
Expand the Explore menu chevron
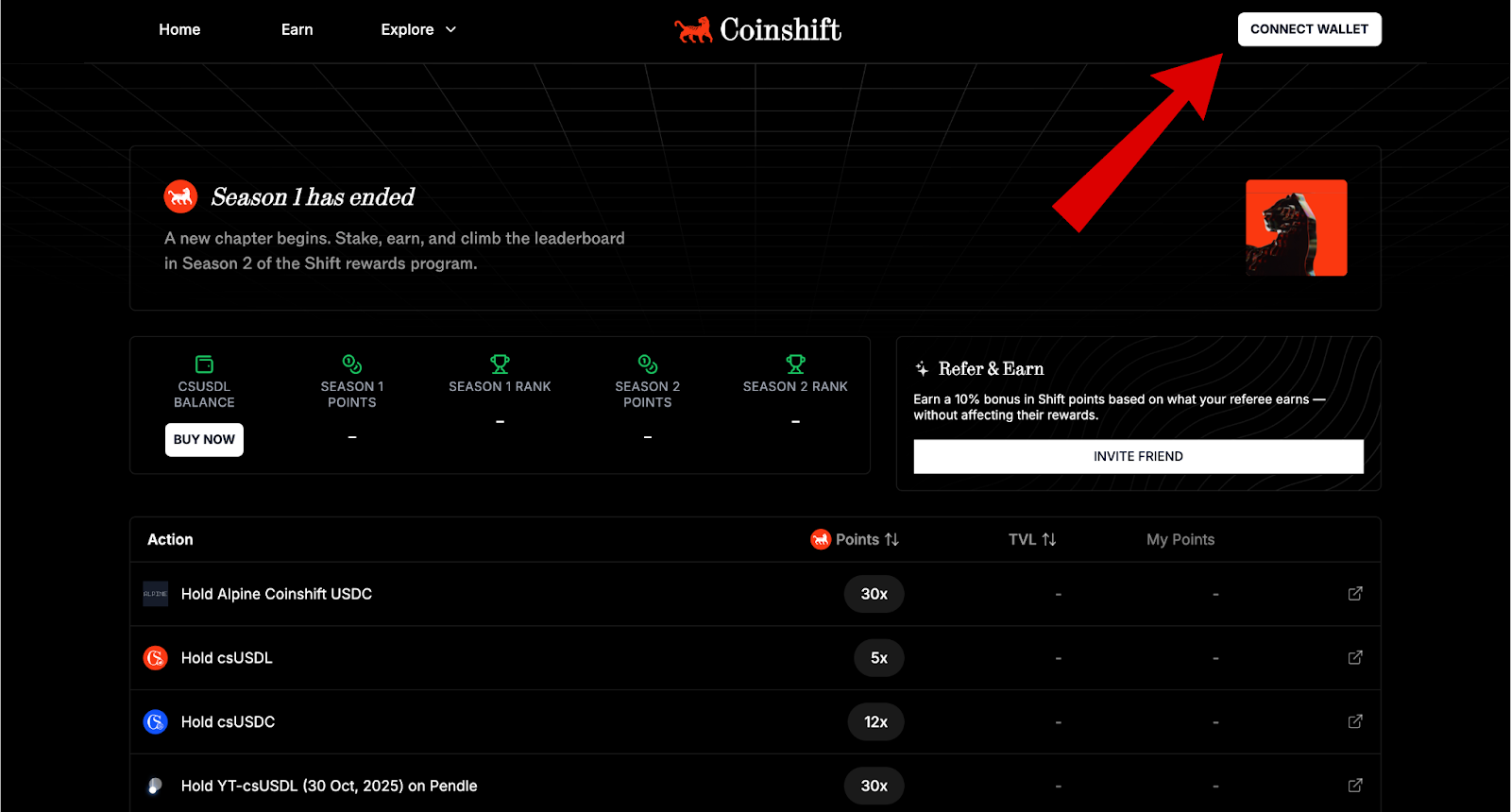click(x=451, y=30)
